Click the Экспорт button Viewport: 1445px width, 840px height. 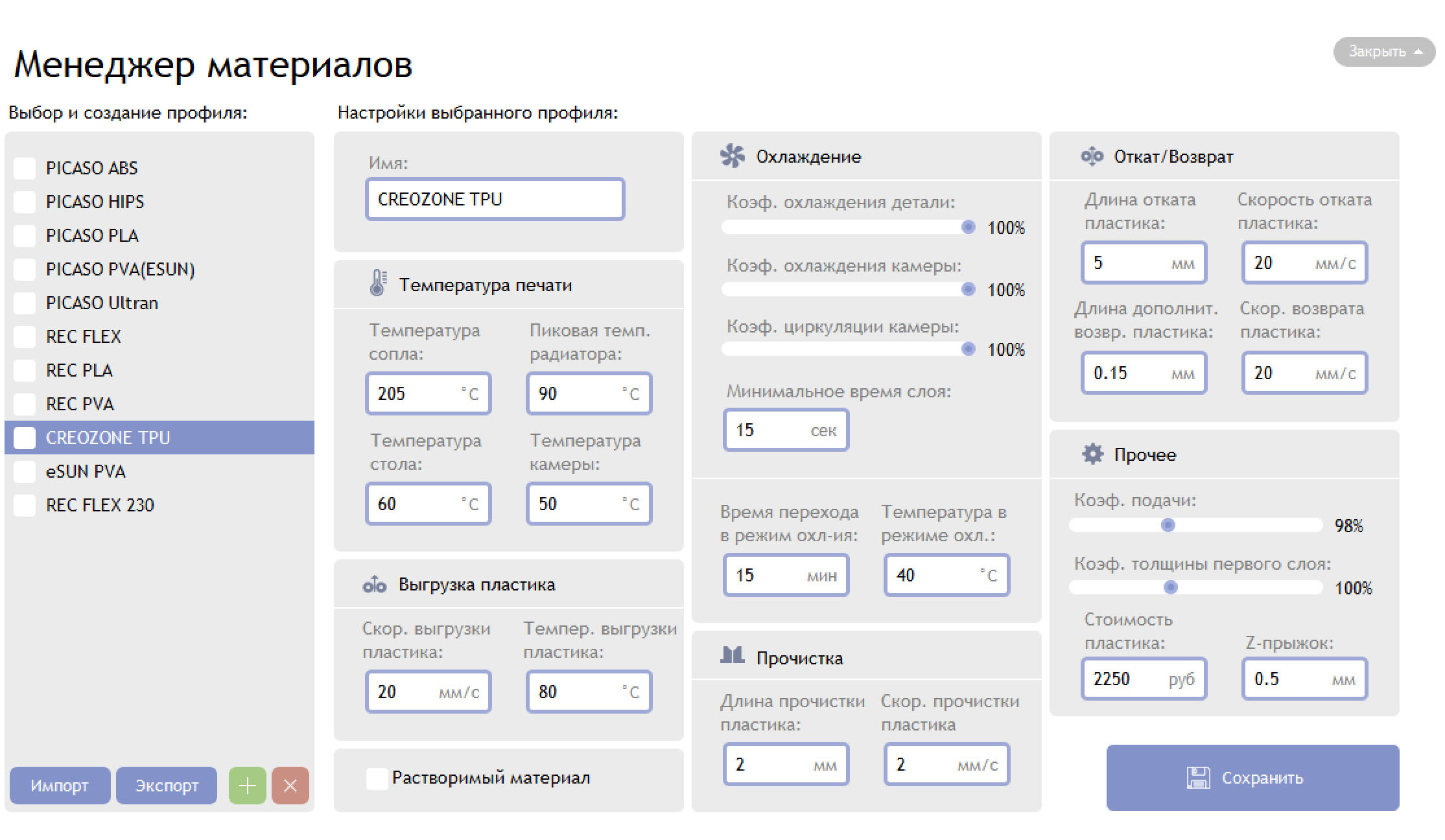click(x=167, y=786)
